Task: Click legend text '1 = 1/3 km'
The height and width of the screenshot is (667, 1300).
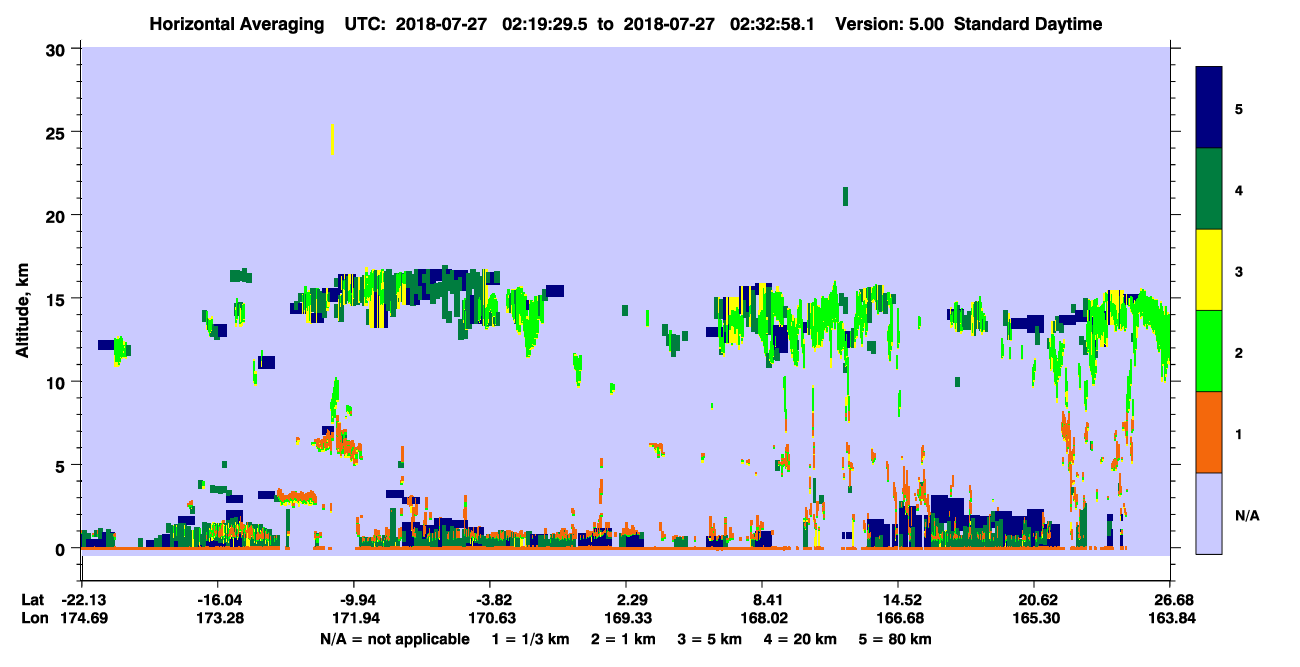Action: click(530, 639)
